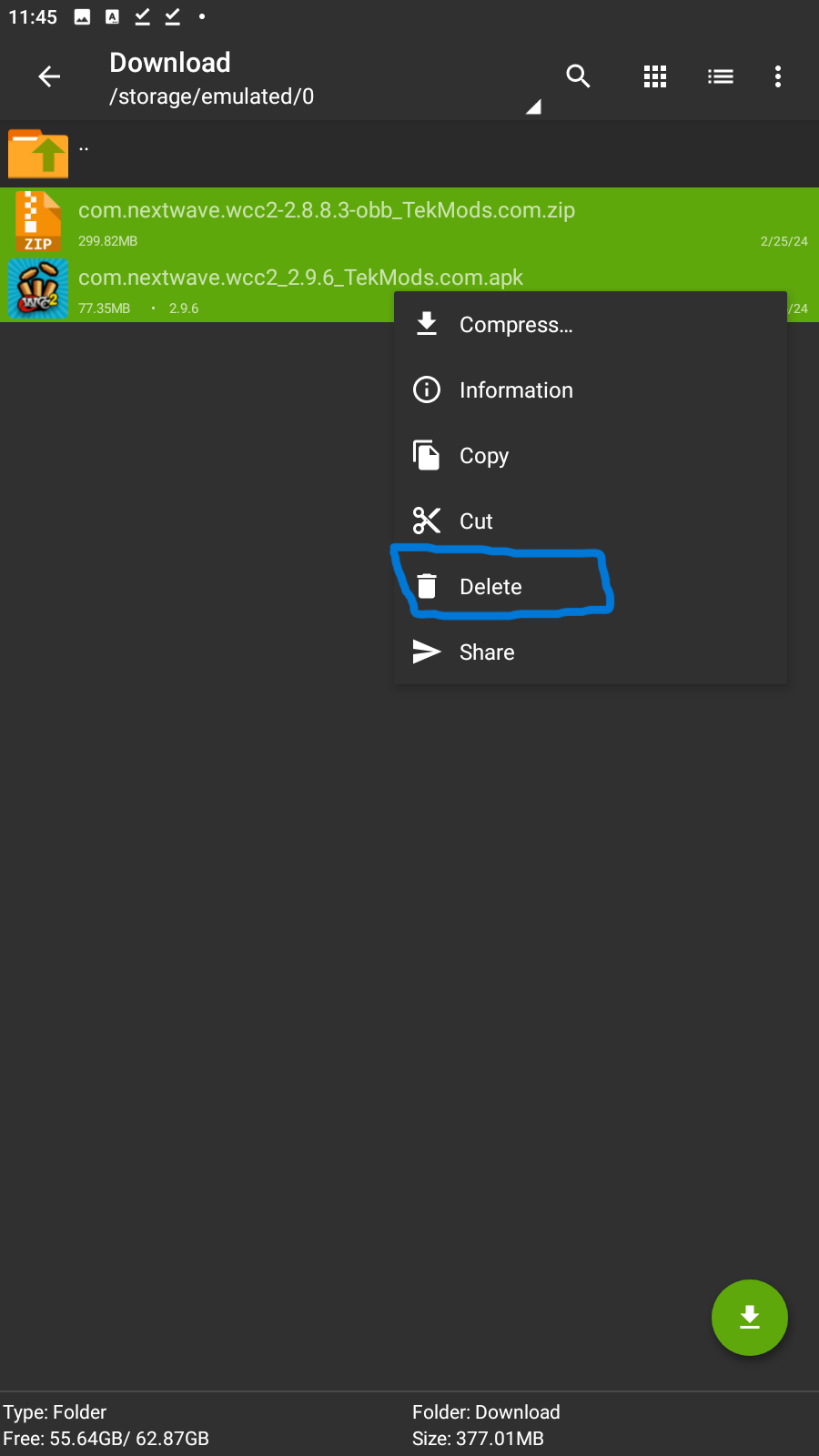Image resolution: width=819 pixels, height=1456 pixels.
Task: Select Copy in context menu
Action: 483,456
